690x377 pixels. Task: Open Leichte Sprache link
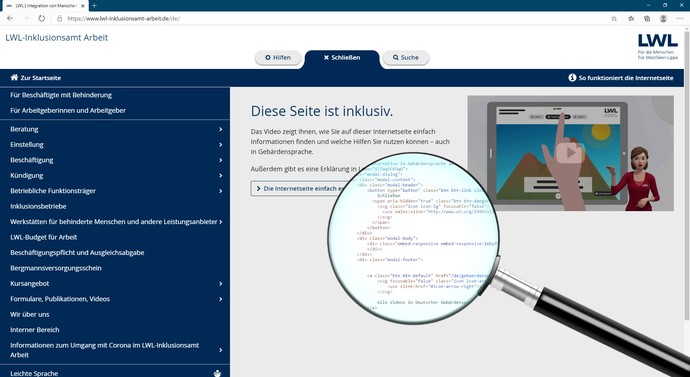tap(34, 373)
